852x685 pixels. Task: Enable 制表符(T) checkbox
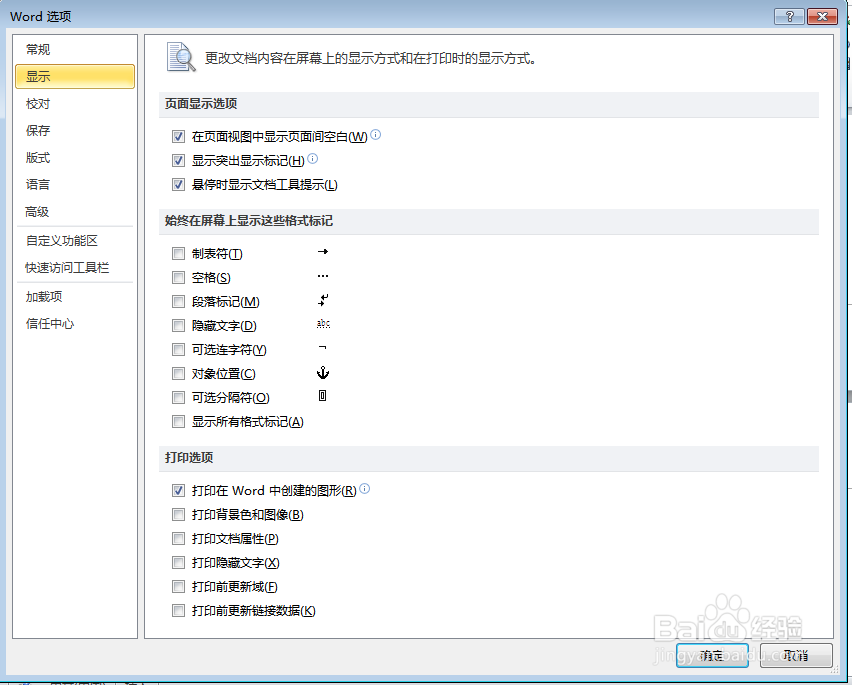[x=178, y=254]
